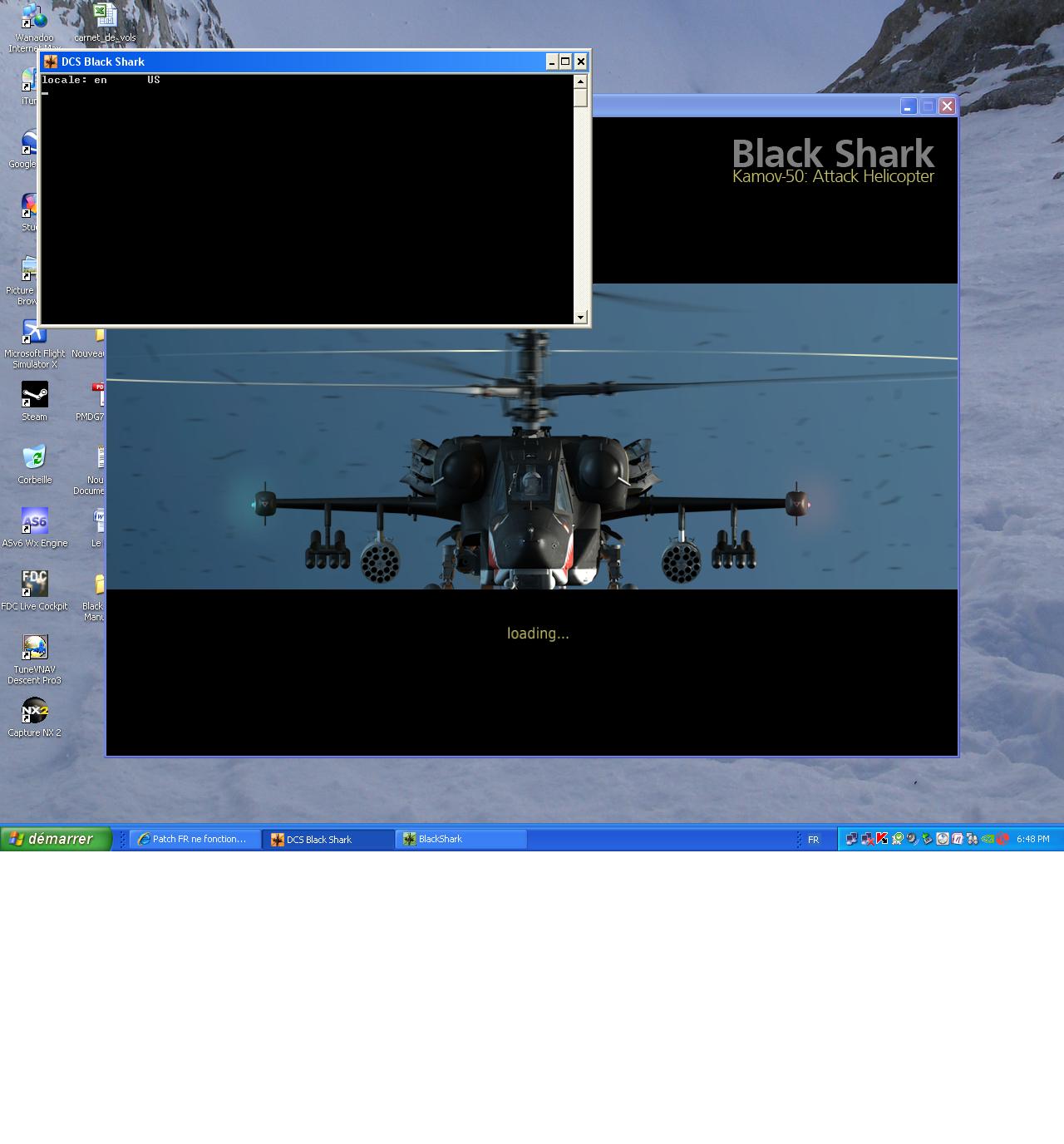Switch to the DCS Black Shark taskbar button
The image size is (1064, 1144).
[328, 840]
